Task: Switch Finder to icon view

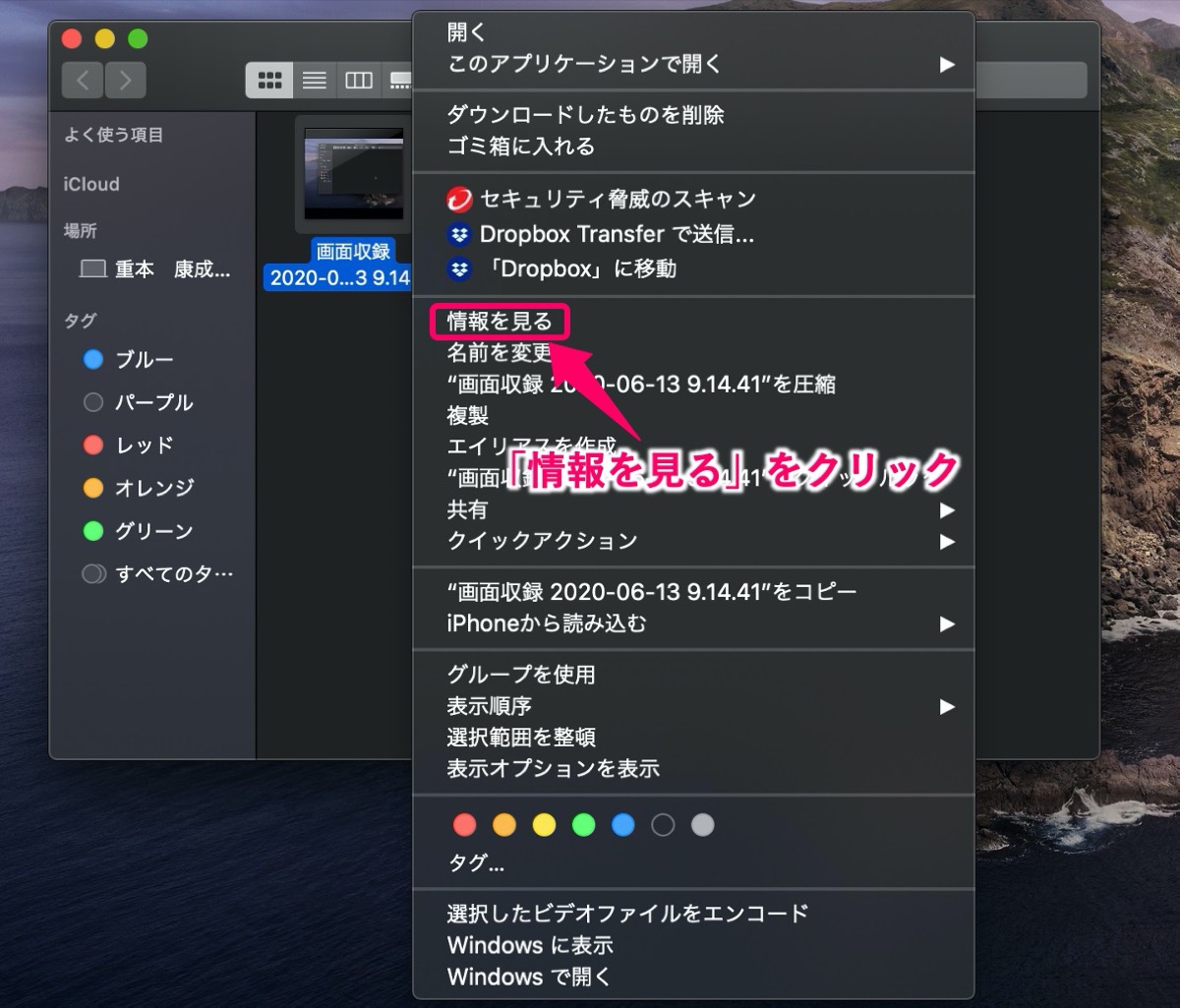Action: (269, 81)
